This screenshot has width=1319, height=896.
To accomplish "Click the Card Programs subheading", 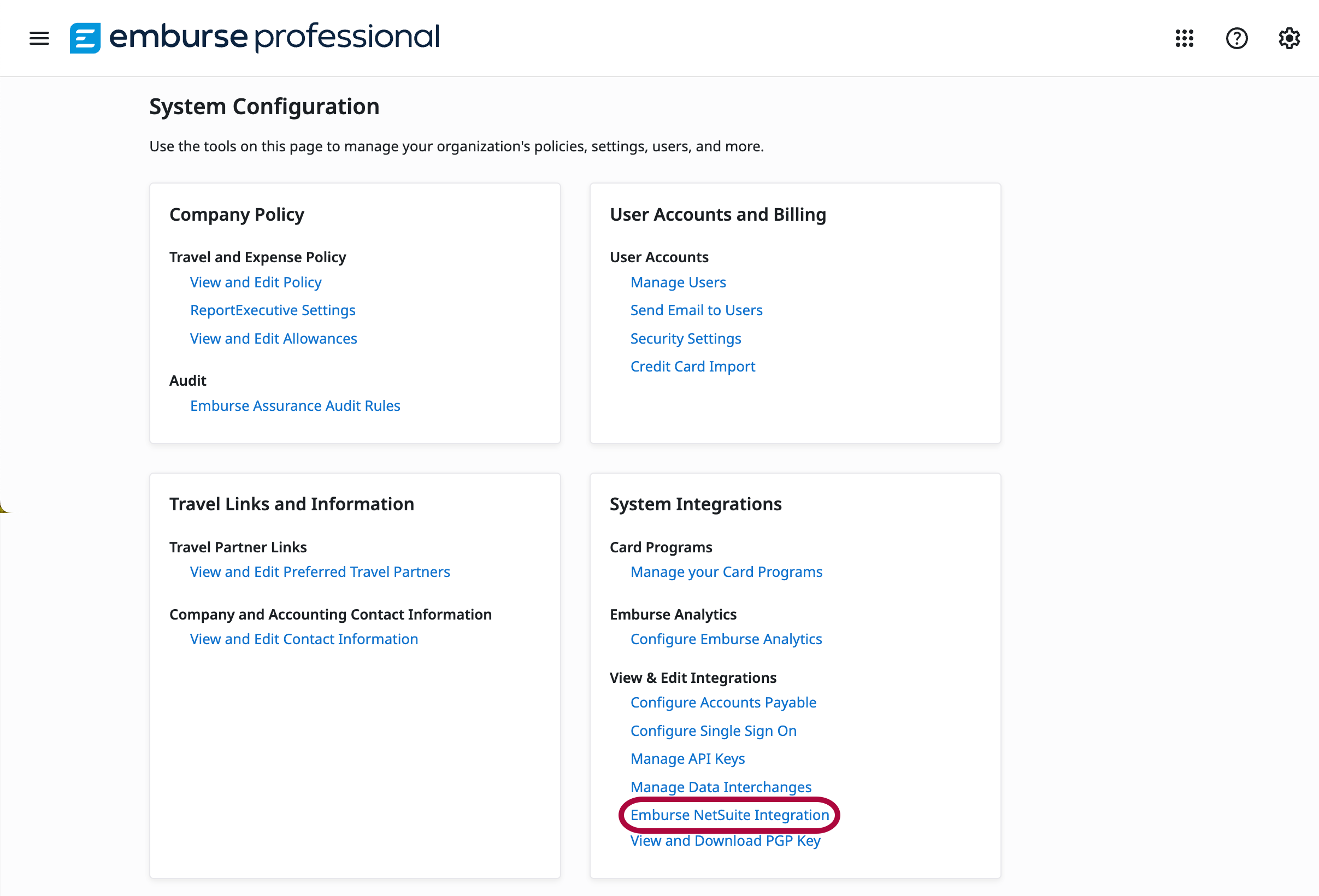I will (661, 546).
